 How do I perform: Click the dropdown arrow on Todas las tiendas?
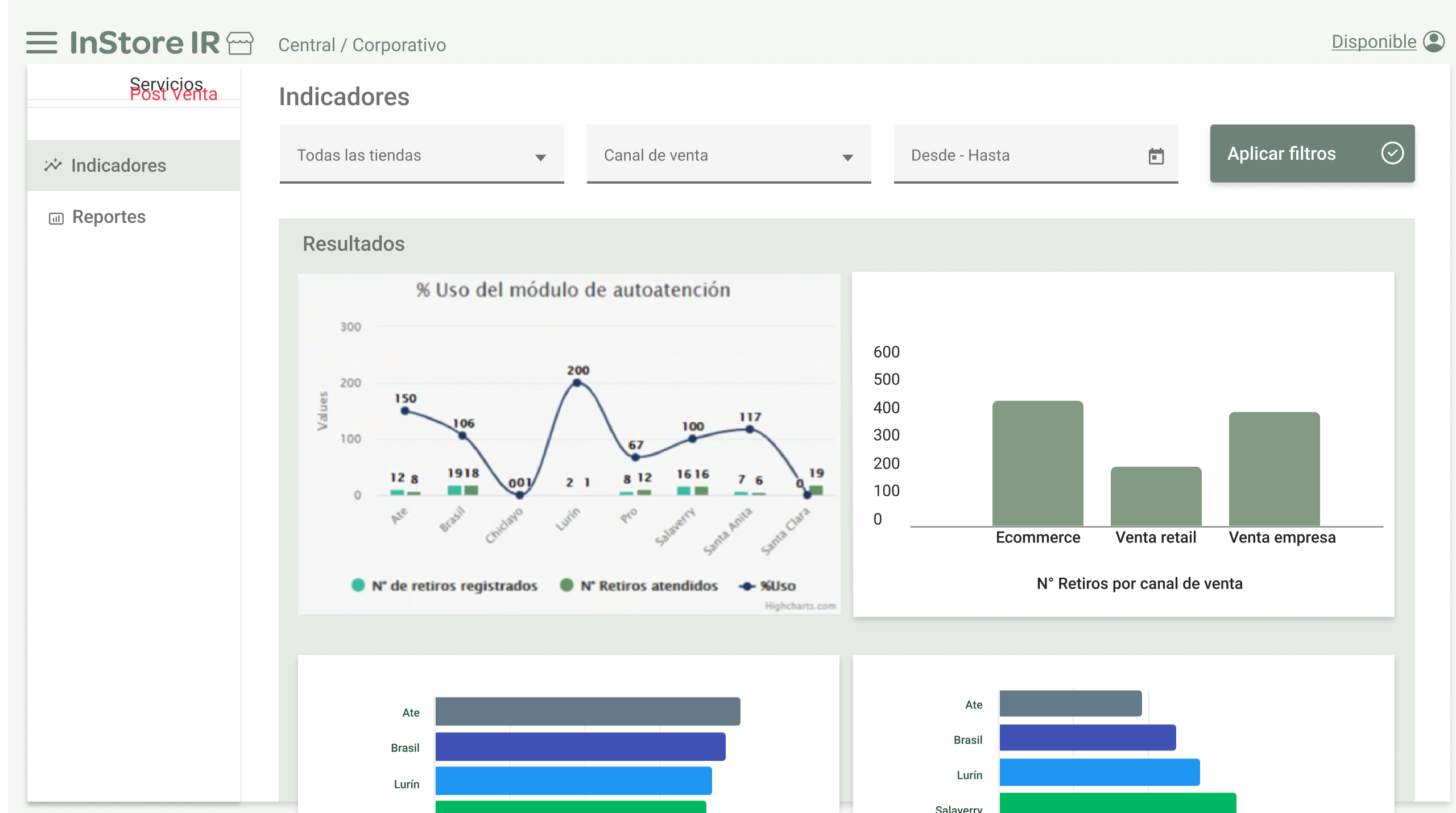coord(540,157)
